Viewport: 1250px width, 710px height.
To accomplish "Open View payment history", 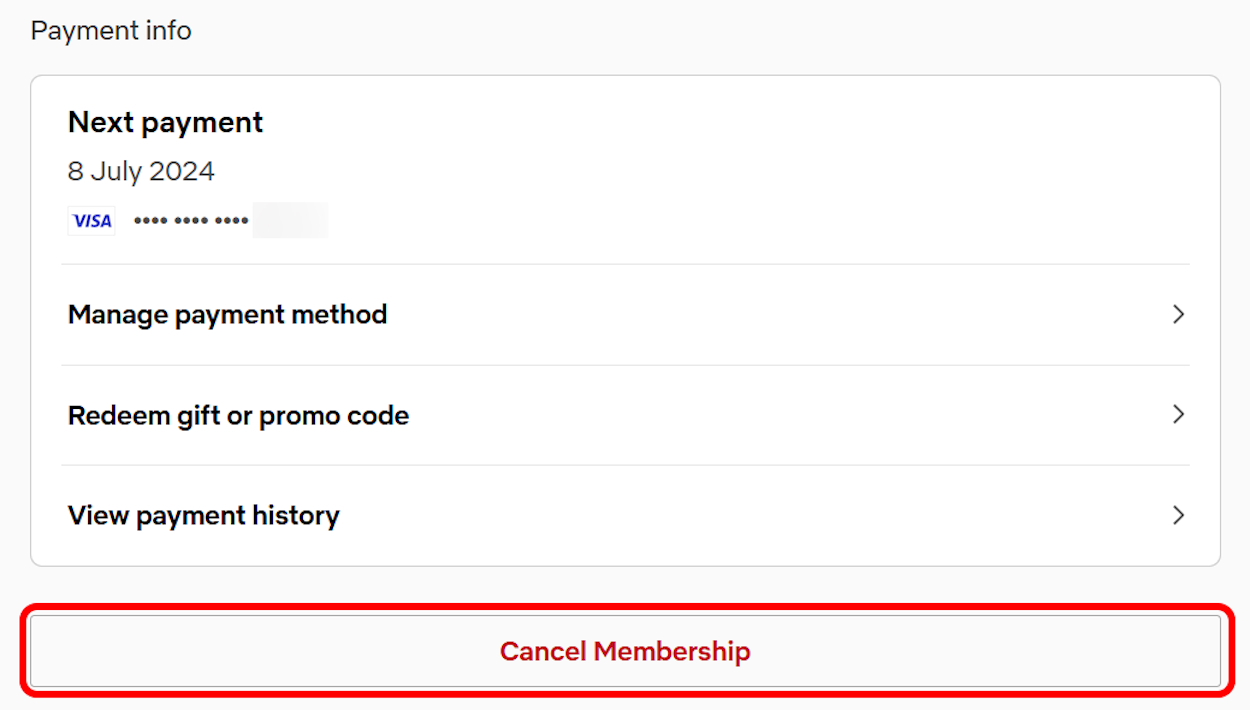I will 203,515.
